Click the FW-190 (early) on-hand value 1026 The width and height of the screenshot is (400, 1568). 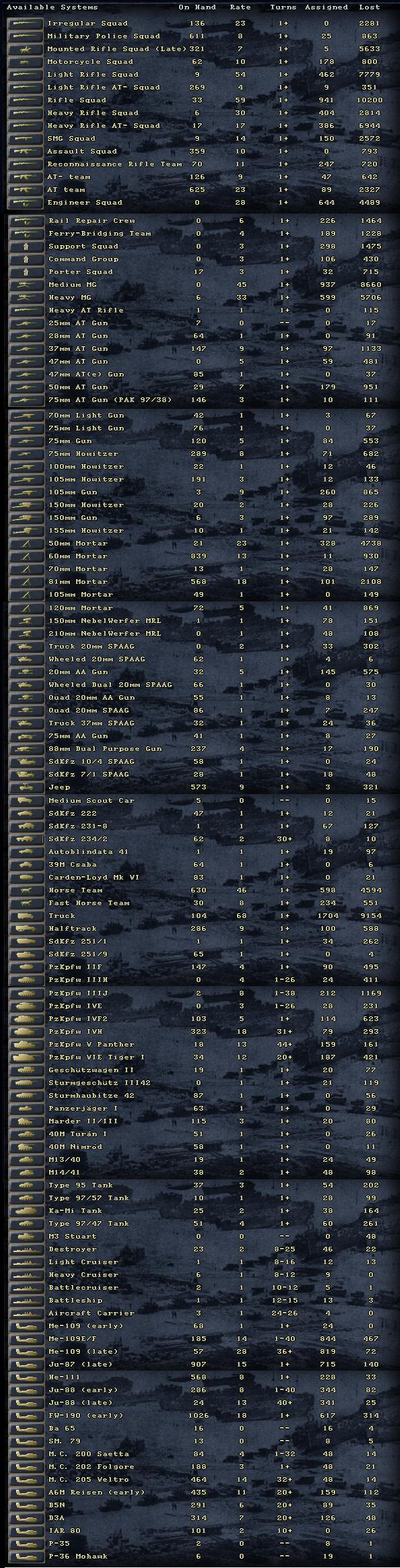coord(198,1417)
